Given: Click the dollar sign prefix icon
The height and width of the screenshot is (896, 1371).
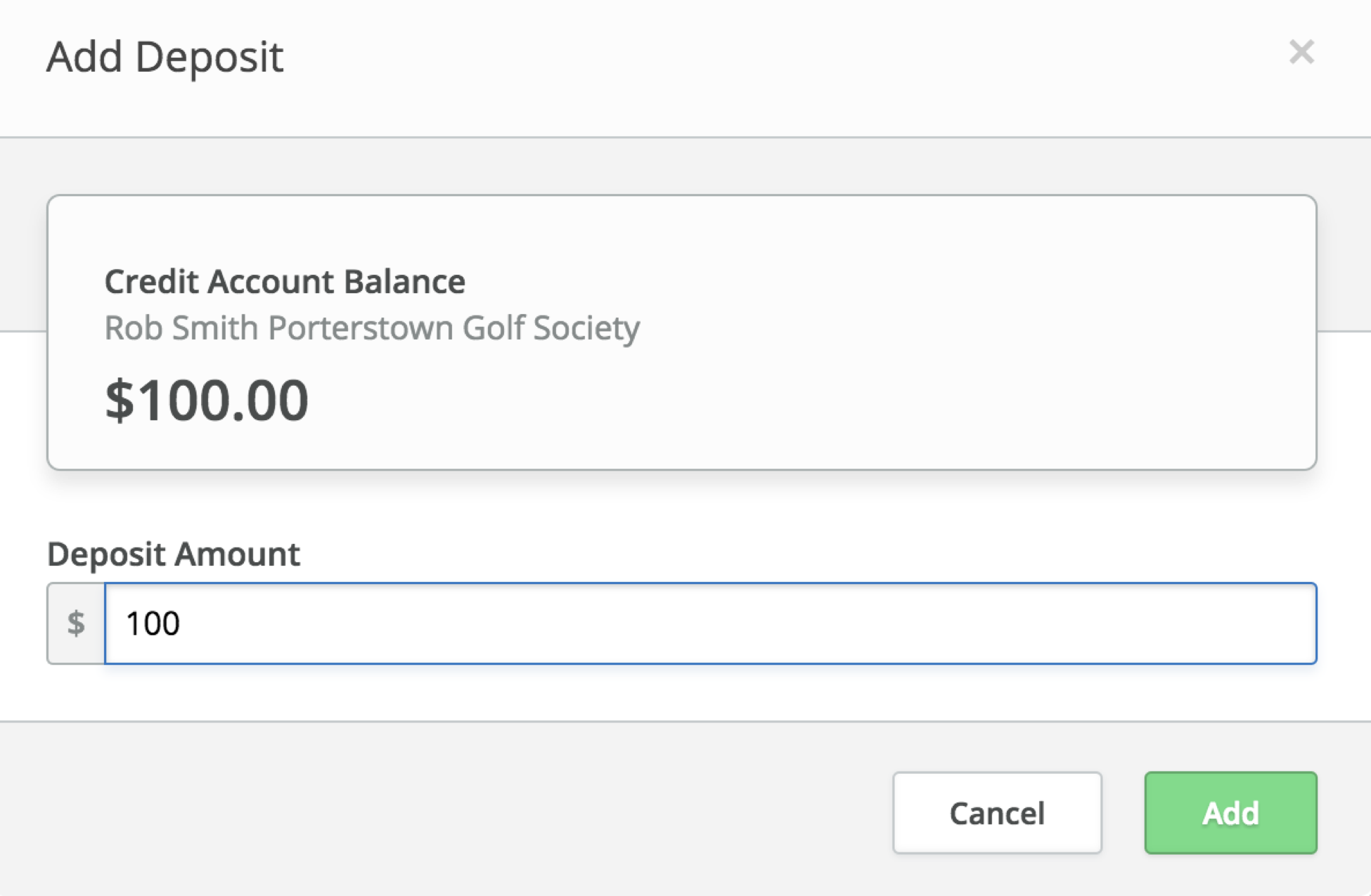Looking at the screenshot, I should (76, 623).
